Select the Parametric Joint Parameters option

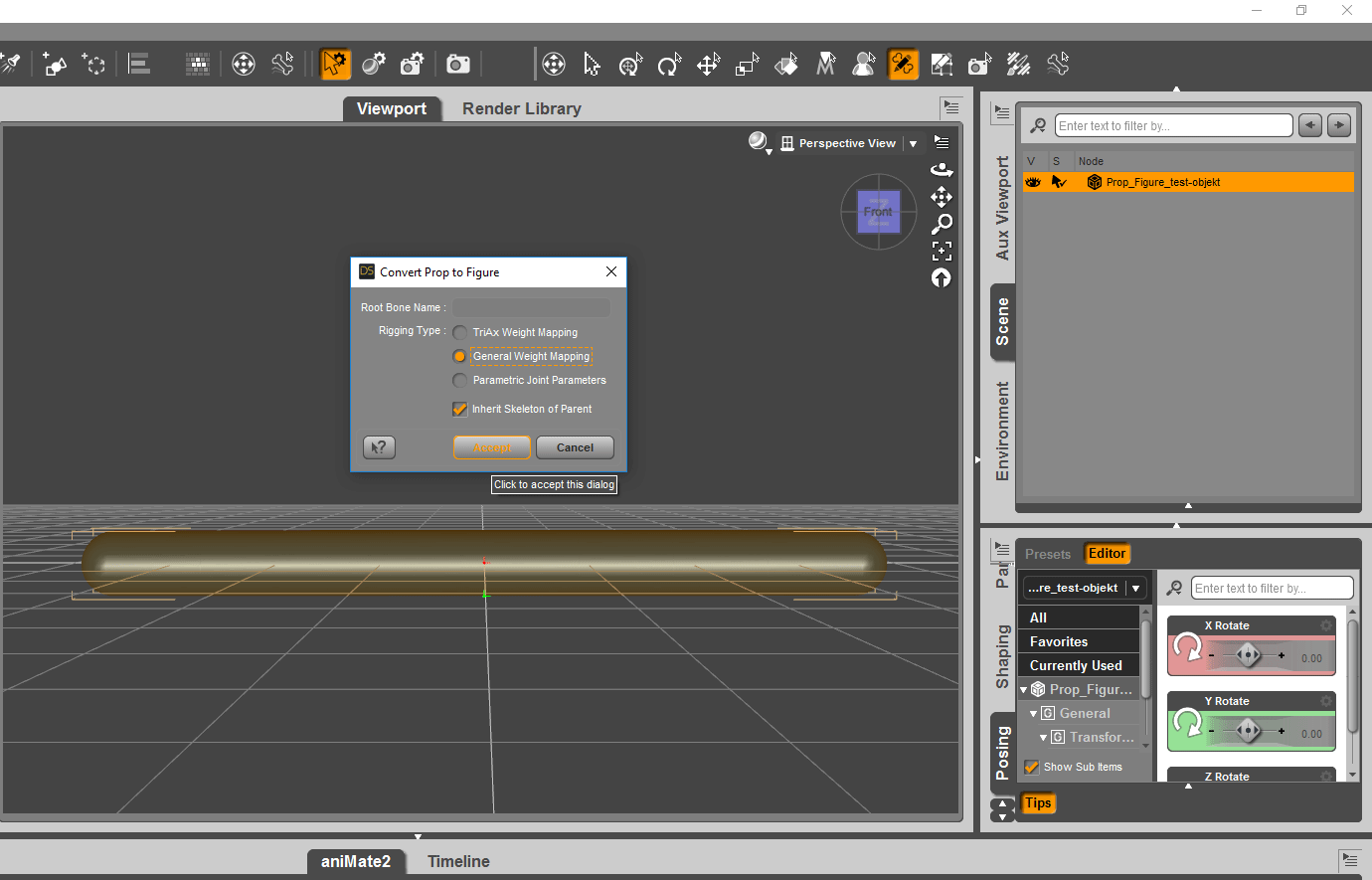pos(459,380)
